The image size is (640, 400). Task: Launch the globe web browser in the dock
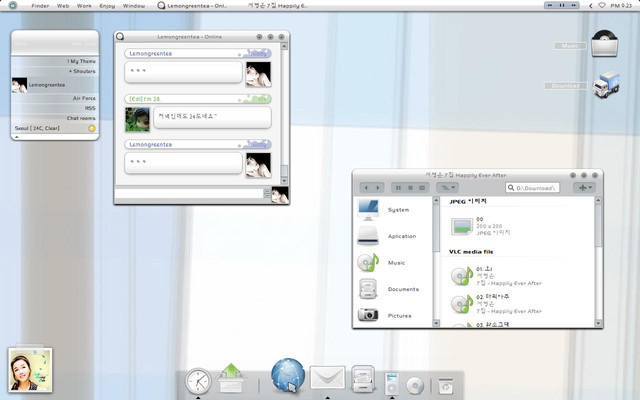click(288, 375)
